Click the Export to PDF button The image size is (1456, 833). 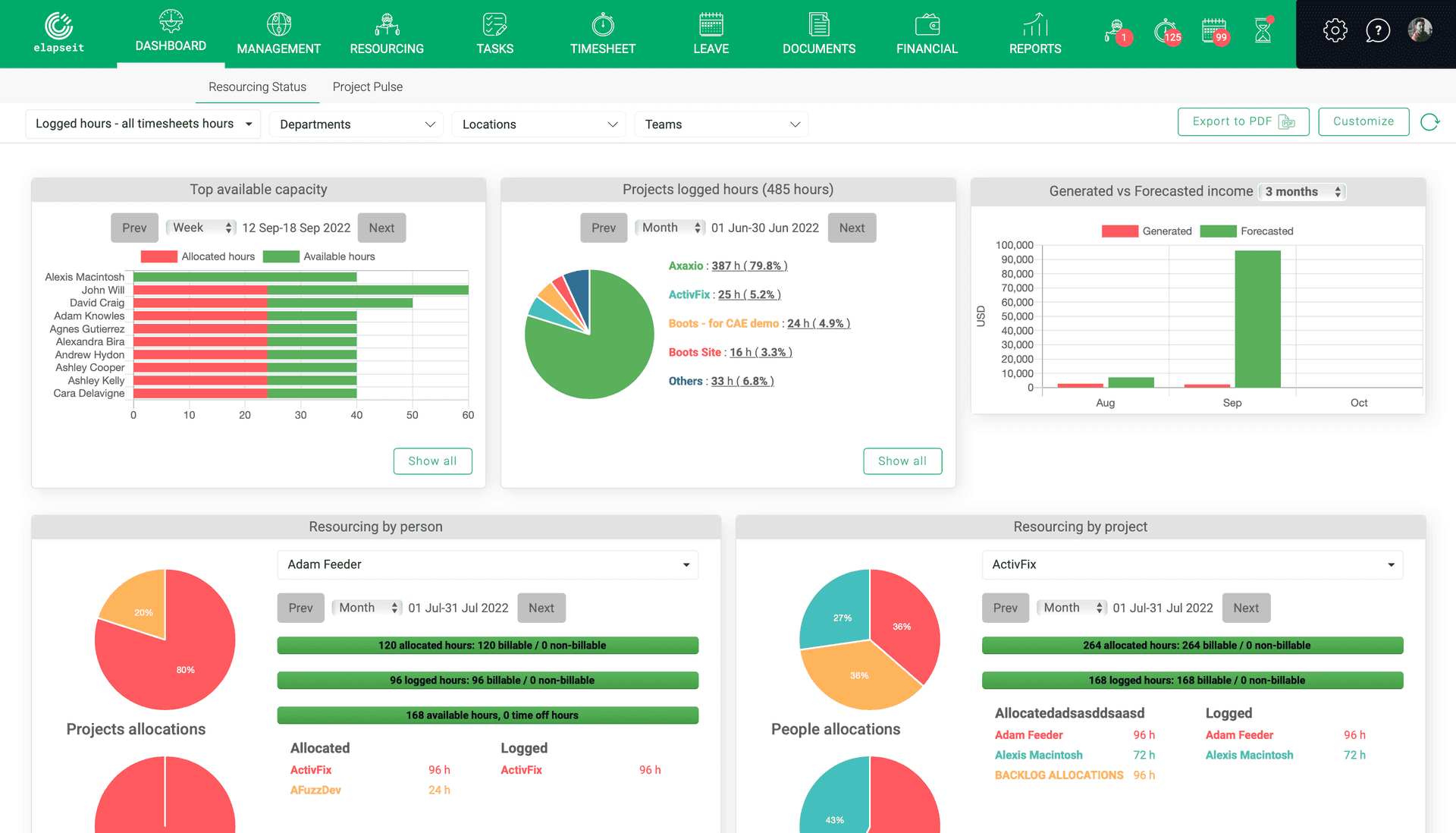click(1242, 121)
